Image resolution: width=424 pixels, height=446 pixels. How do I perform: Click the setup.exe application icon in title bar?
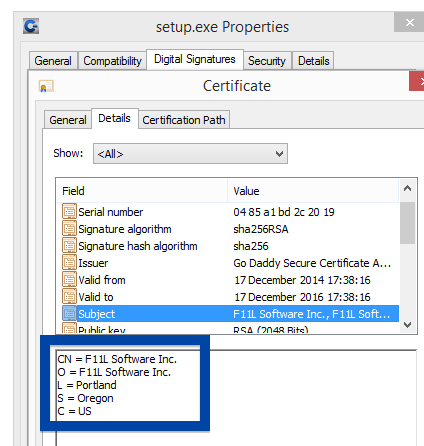[x=31, y=26]
